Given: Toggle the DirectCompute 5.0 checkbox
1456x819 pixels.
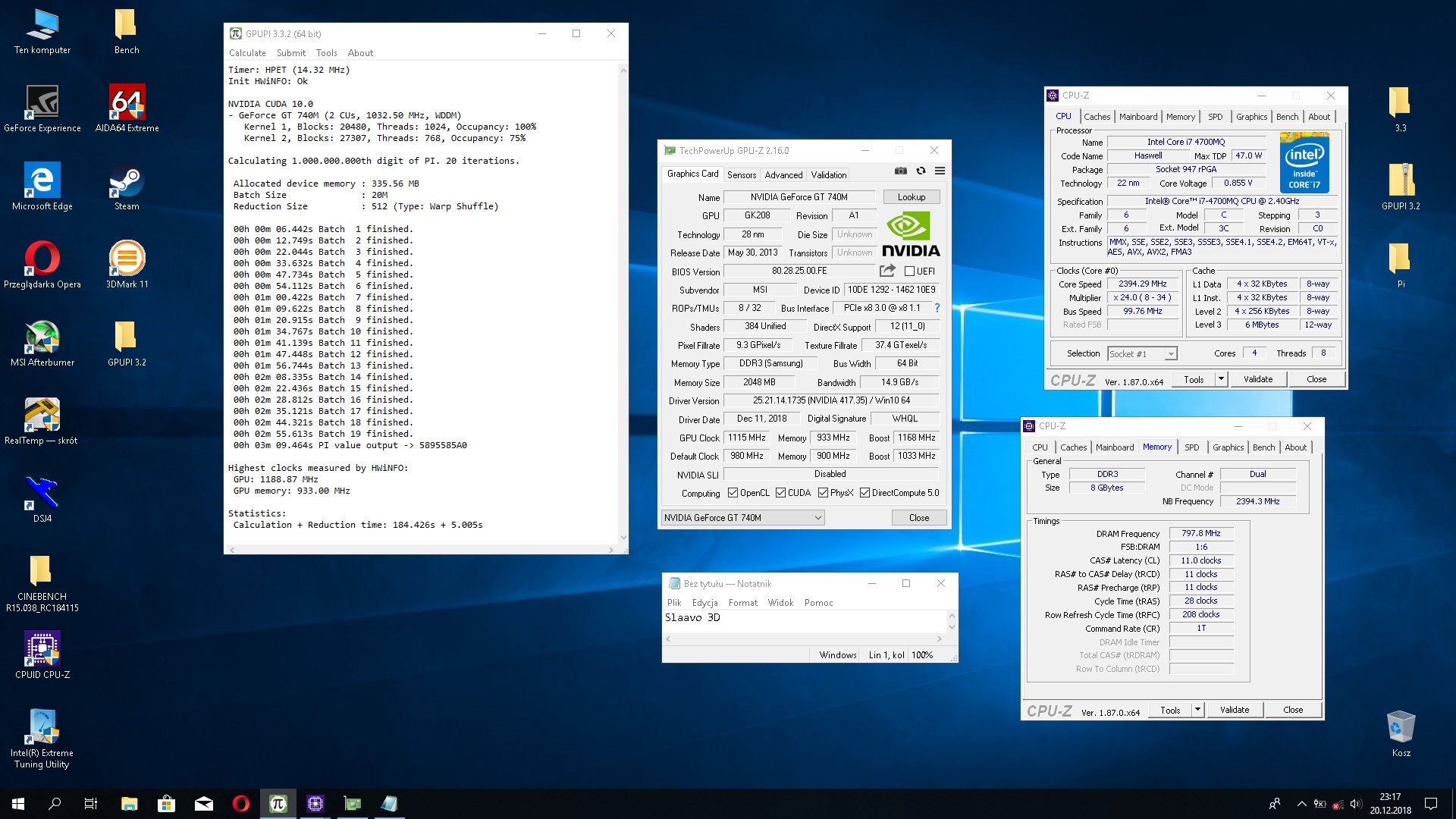Looking at the screenshot, I should click(x=864, y=493).
